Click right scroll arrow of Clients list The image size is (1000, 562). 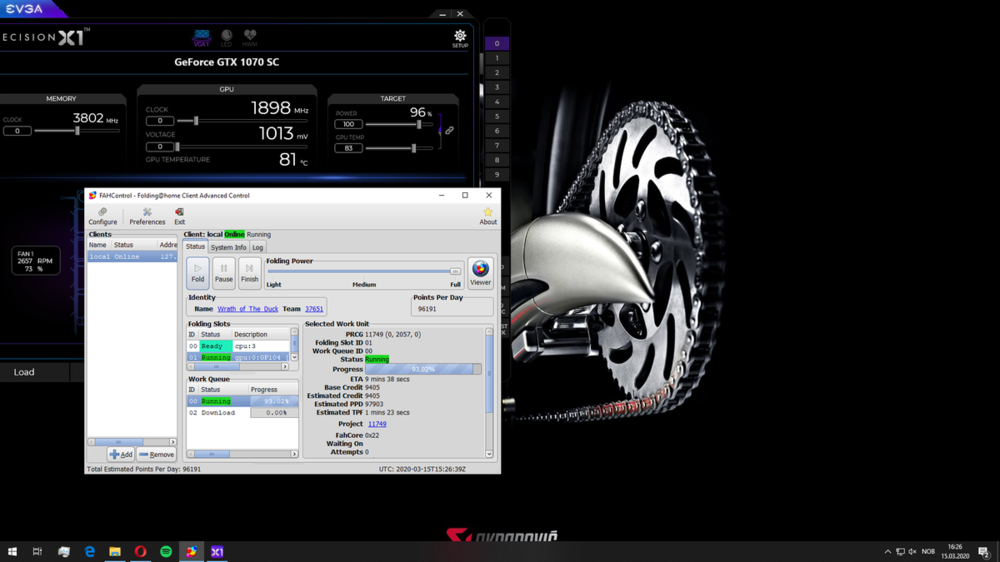click(173, 441)
